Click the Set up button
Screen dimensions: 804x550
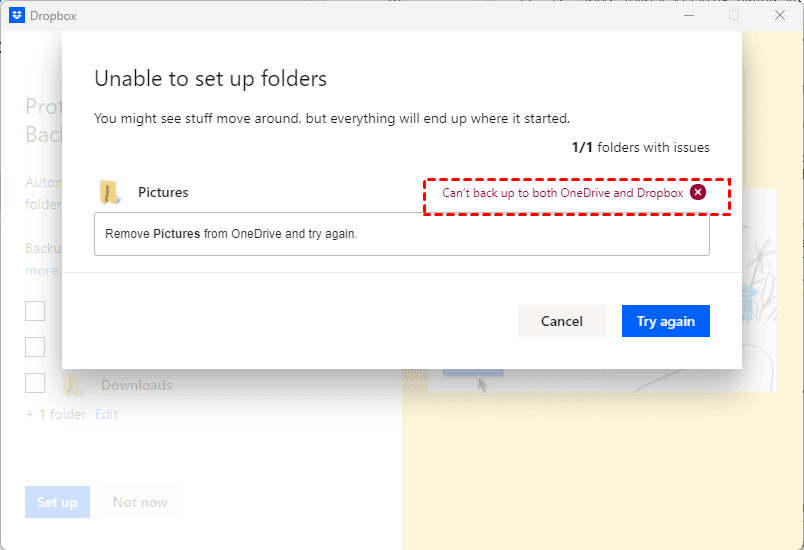click(57, 502)
